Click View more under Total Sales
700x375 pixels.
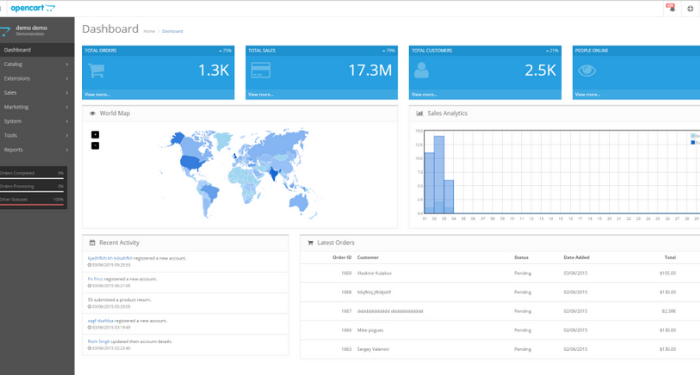coord(261,95)
